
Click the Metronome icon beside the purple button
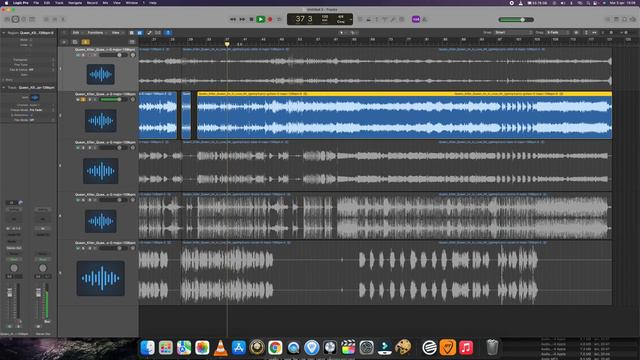click(424, 19)
